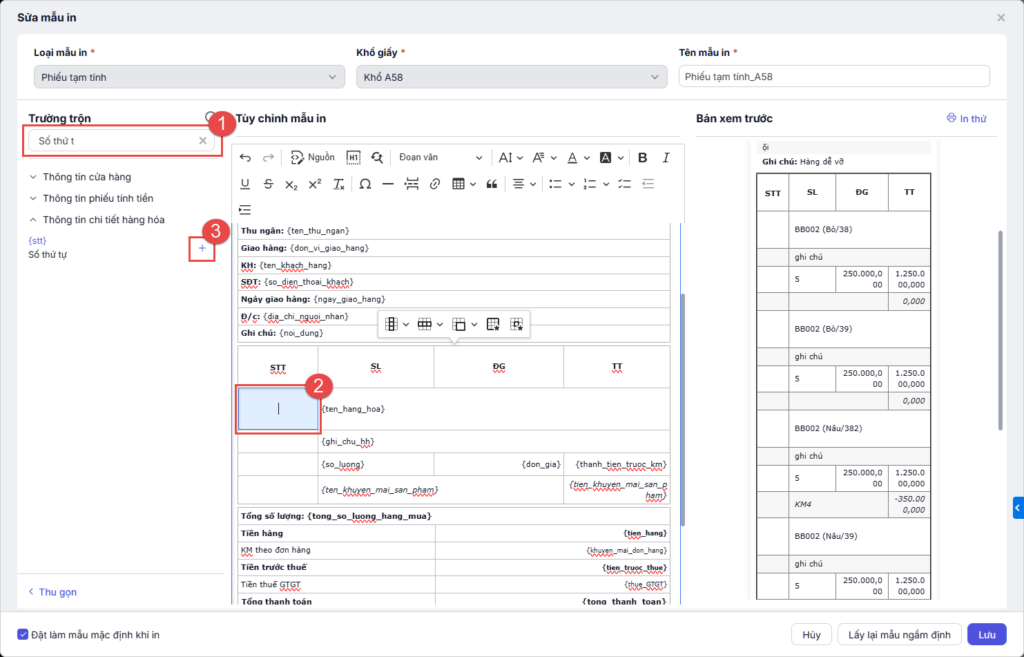Click the Undo icon in editor toolbar
This screenshot has width=1024, height=657.
tap(246, 158)
